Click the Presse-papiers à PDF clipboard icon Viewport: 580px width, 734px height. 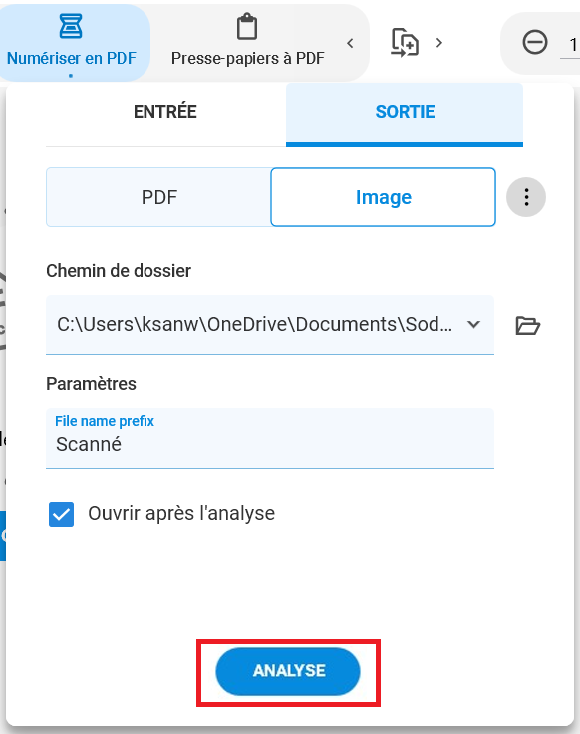click(x=247, y=27)
